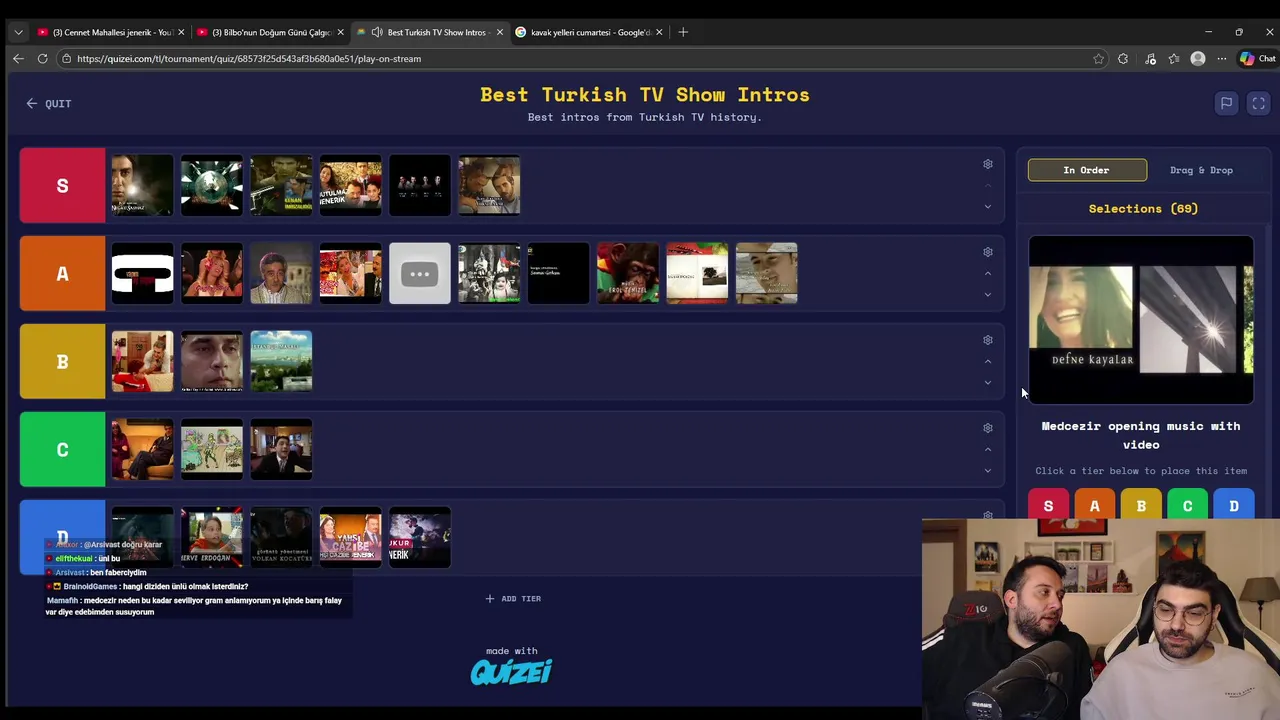
Task: Click the Medcezir preview video image
Action: pyautogui.click(x=1141, y=320)
